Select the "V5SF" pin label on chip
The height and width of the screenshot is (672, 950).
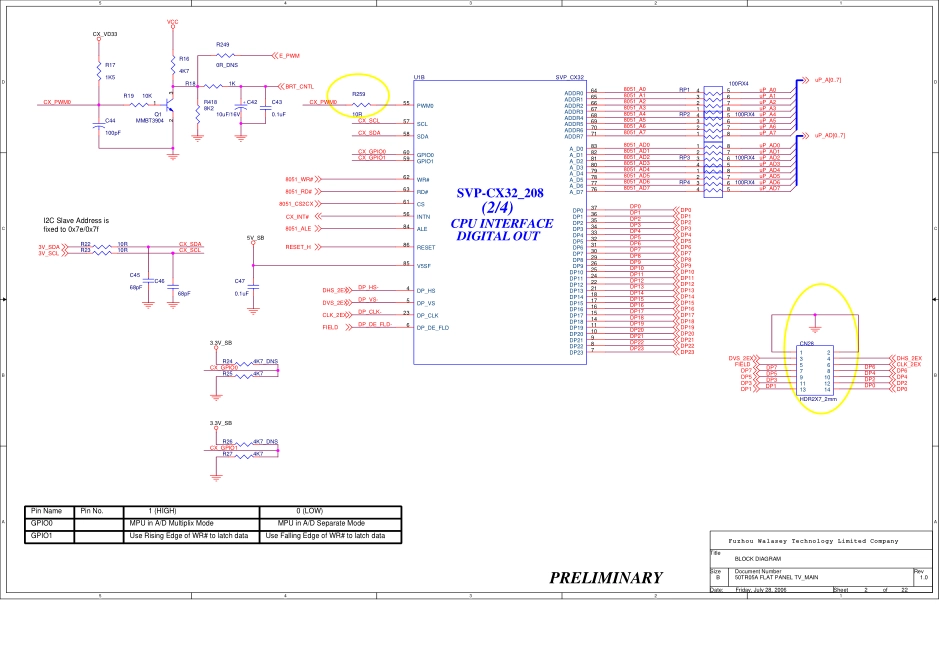pyautogui.click(x=424, y=266)
